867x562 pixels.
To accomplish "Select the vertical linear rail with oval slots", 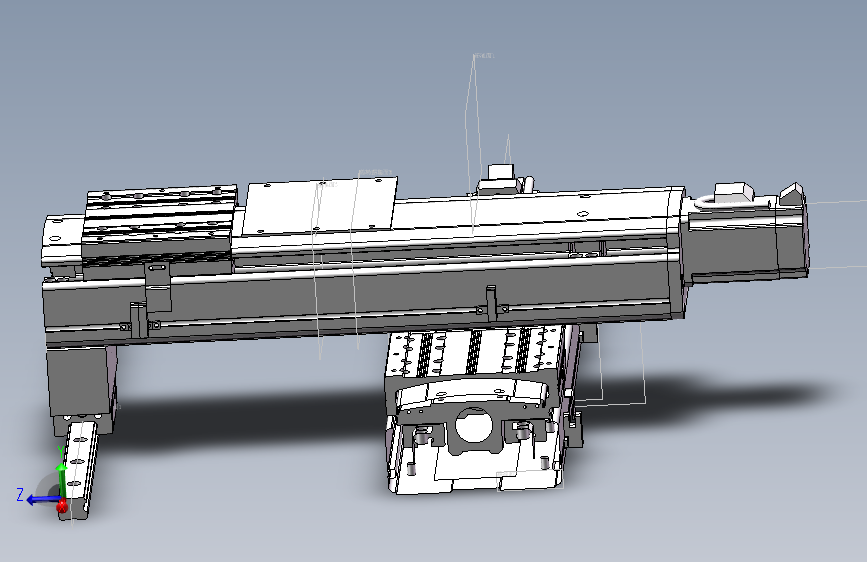I will pyautogui.click(x=78, y=470).
